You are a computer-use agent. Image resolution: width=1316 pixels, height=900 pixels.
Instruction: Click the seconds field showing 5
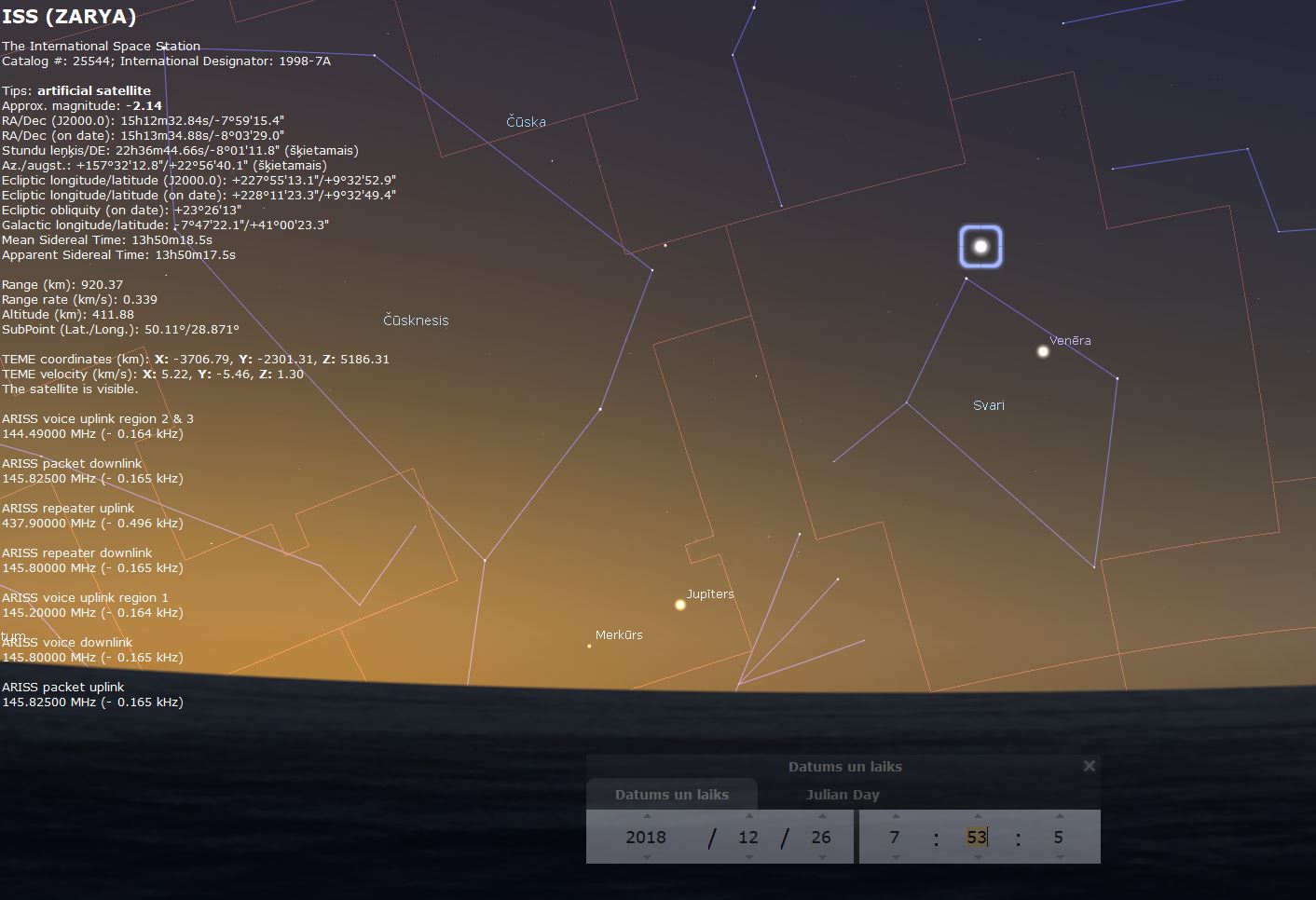(x=1059, y=837)
